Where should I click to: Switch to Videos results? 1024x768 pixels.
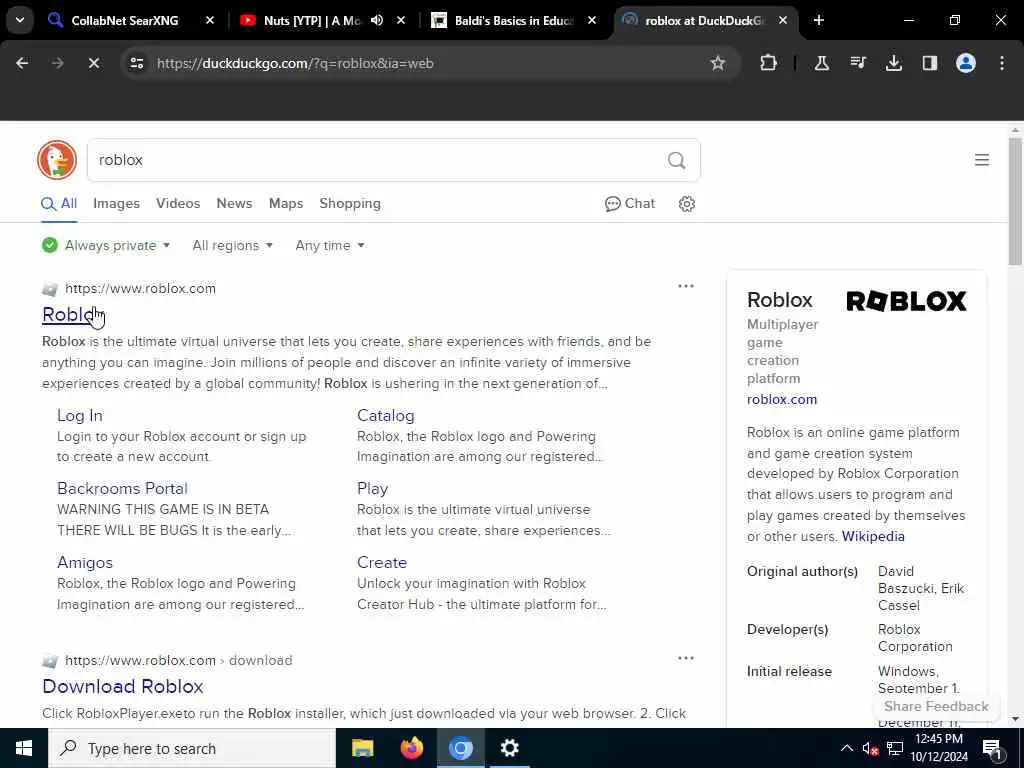(178, 204)
